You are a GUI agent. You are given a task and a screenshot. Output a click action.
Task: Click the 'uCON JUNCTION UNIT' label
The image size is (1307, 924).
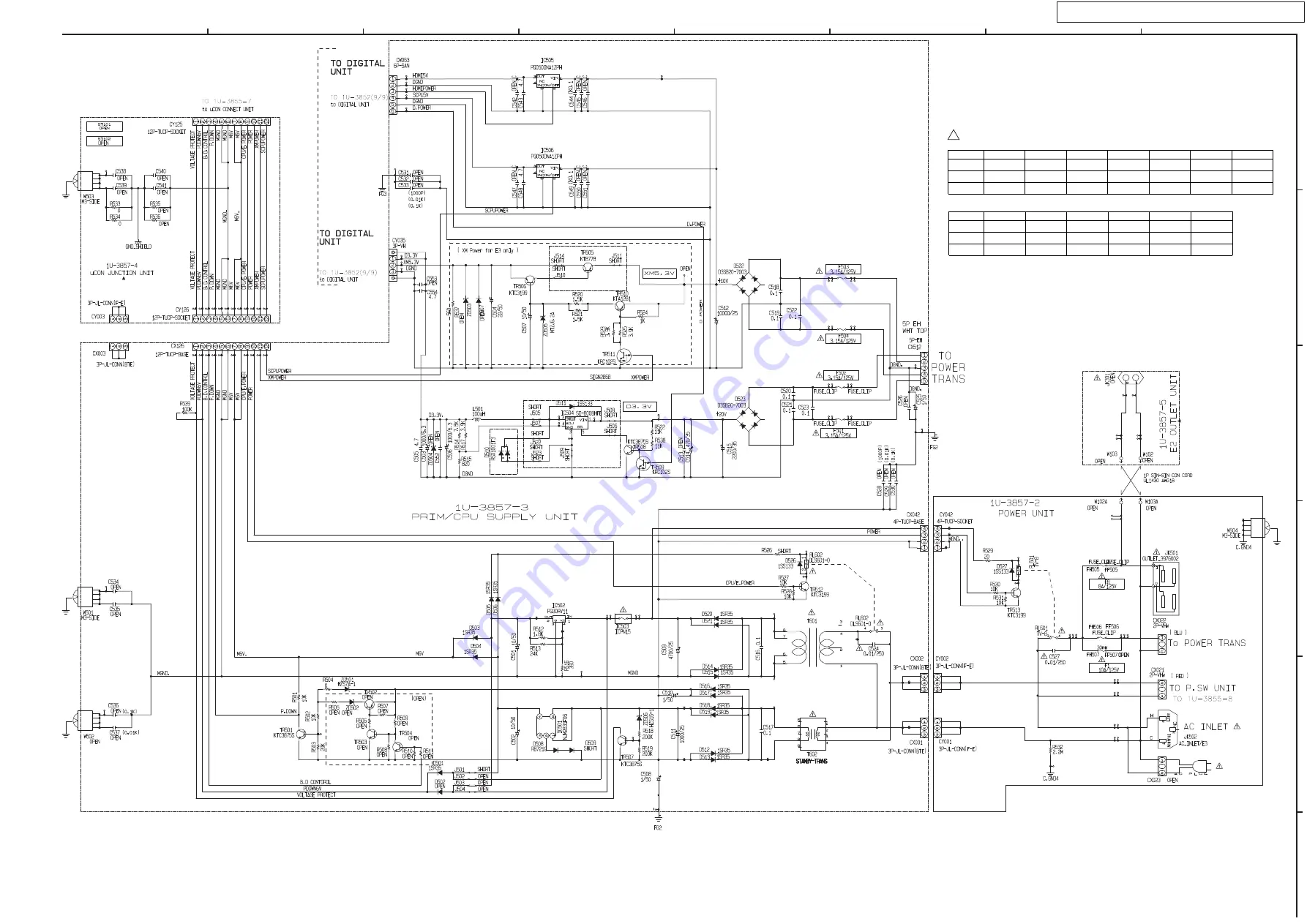coord(121,274)
